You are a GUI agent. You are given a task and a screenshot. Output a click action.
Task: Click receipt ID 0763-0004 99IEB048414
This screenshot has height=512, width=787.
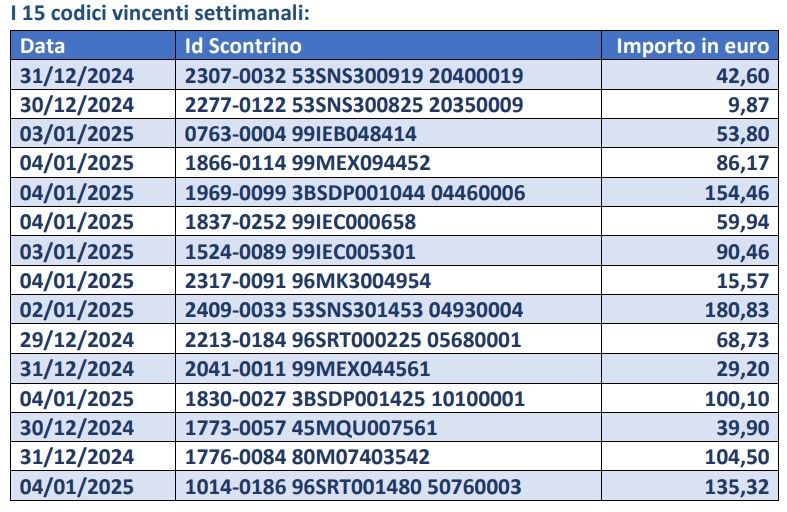click(x=301, y=134)
